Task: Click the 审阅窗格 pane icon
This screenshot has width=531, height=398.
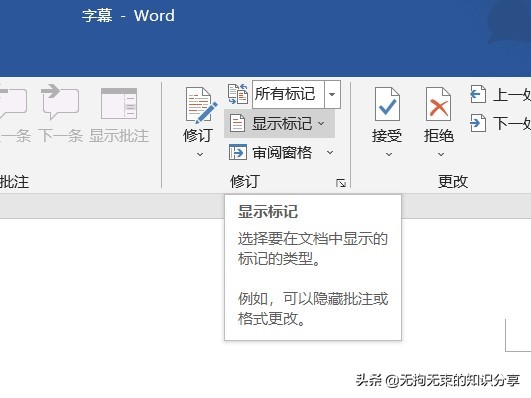Action: (238, 152)
